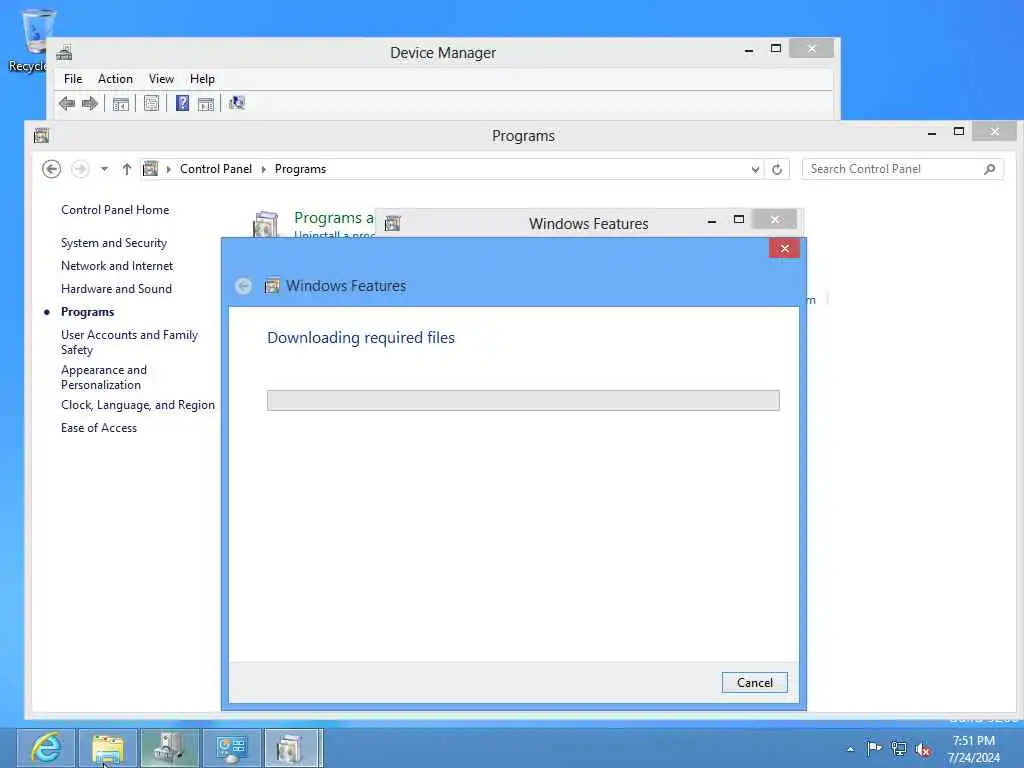Click the Windows Features icon in dialog header

(272, 286)
